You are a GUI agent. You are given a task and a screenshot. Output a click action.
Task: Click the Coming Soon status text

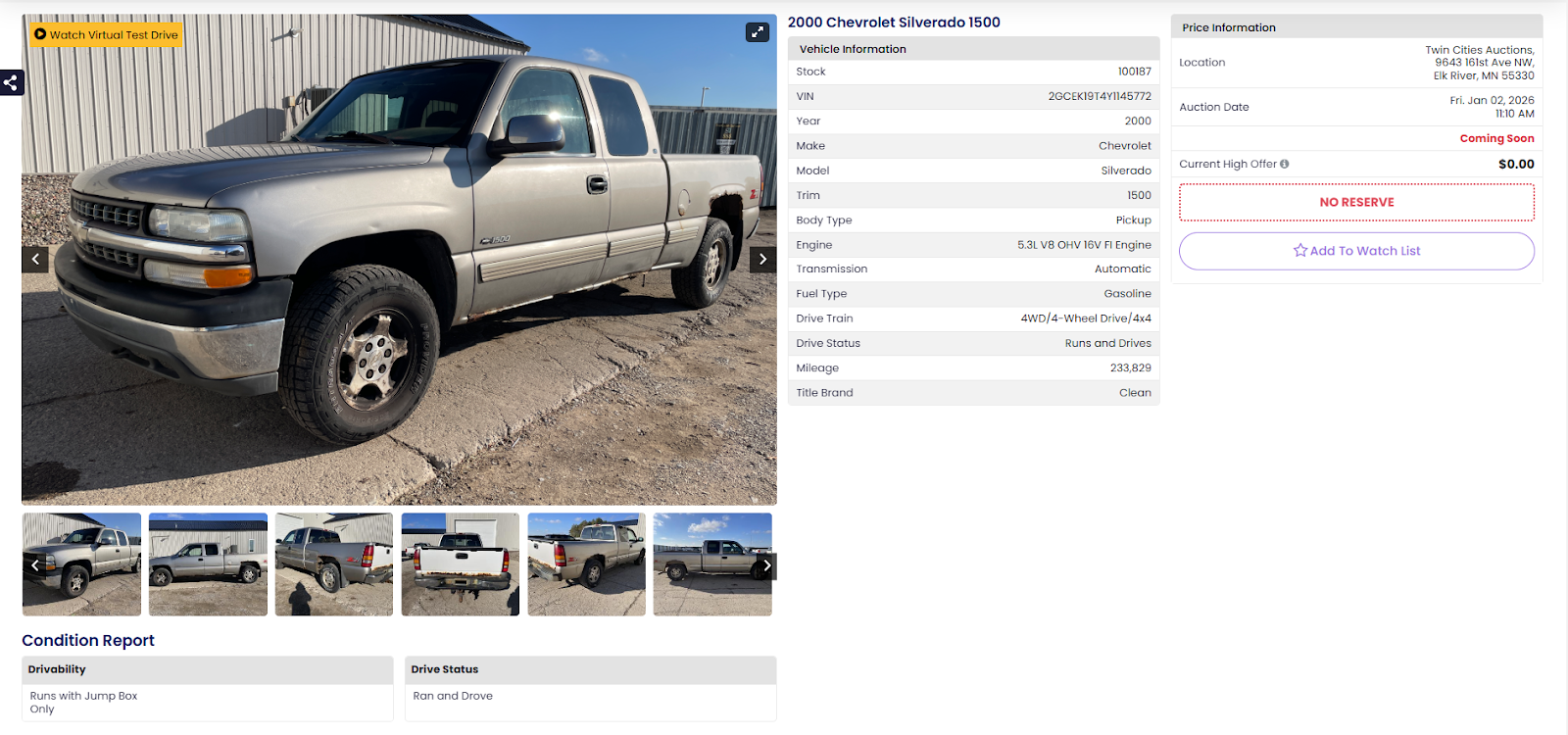(x=1496, y=138)
